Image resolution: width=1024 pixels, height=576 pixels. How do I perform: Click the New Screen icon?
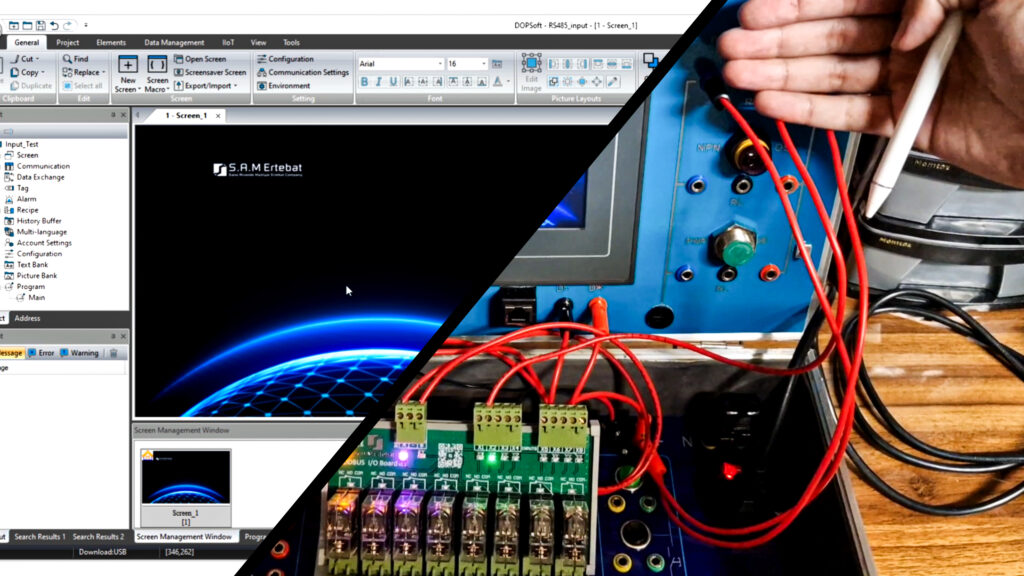(128, 66)
